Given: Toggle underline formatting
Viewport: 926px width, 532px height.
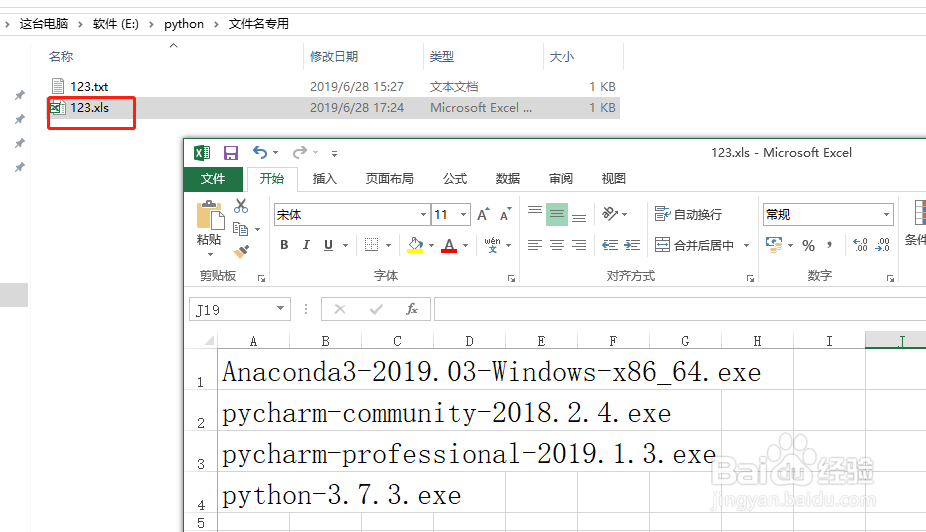Looking at the screenshot, I should tap(328, 245).
